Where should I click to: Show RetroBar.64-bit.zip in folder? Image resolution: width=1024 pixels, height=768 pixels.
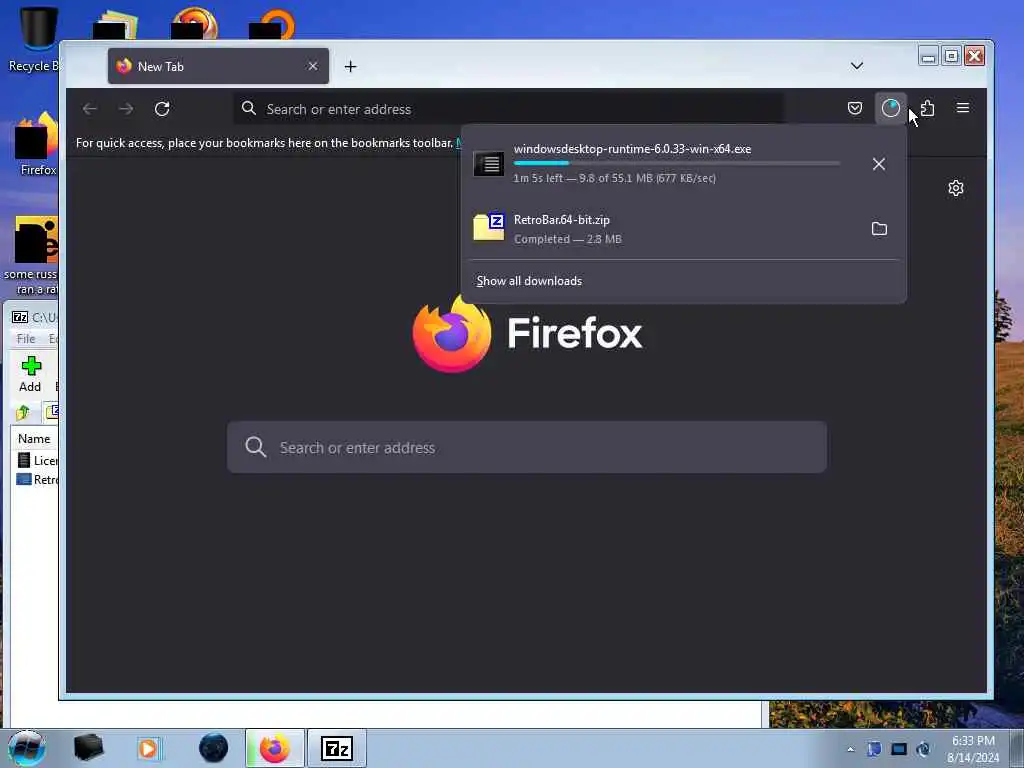tap(879, 229)
